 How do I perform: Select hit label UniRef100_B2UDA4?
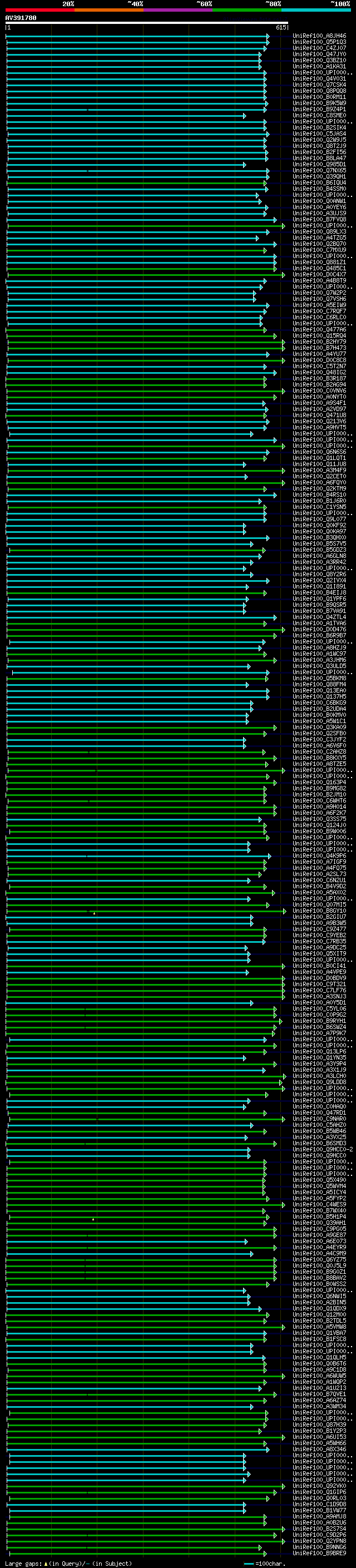(319, 709)
